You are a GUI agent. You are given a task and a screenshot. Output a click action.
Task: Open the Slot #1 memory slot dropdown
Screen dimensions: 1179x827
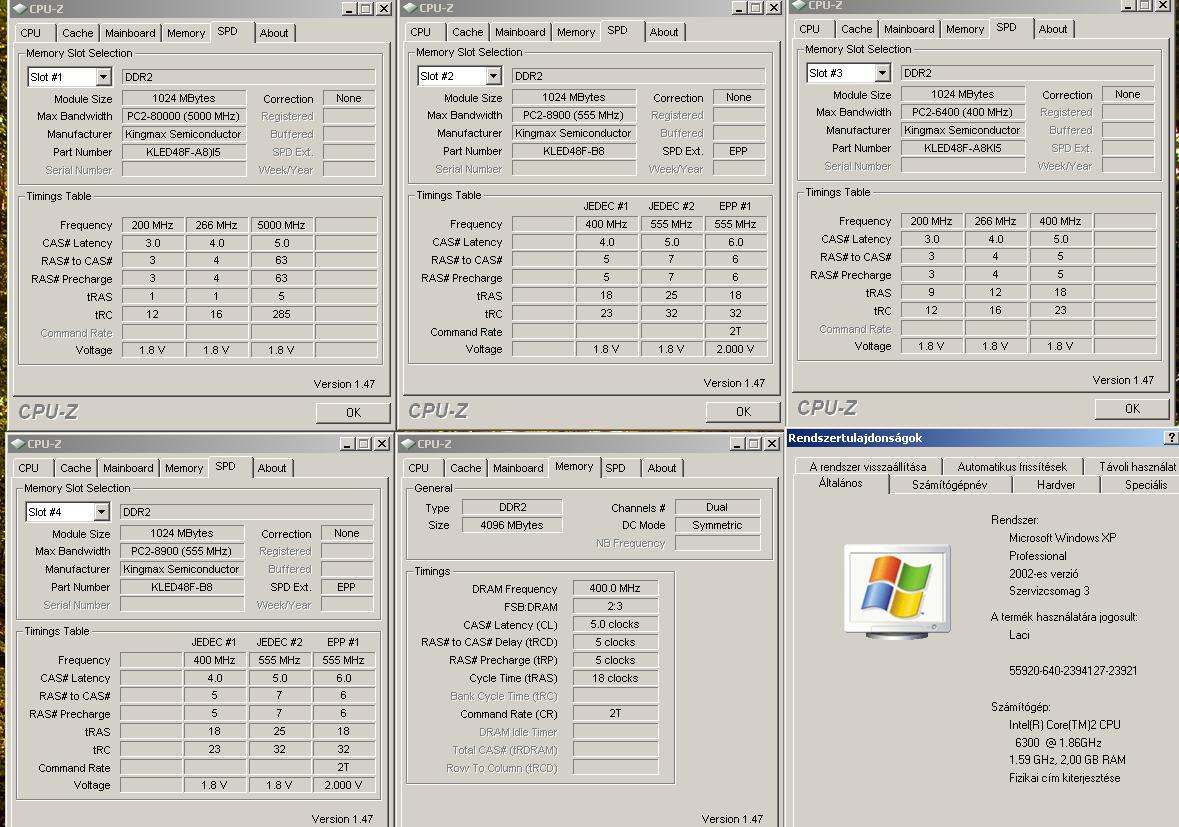104,77
